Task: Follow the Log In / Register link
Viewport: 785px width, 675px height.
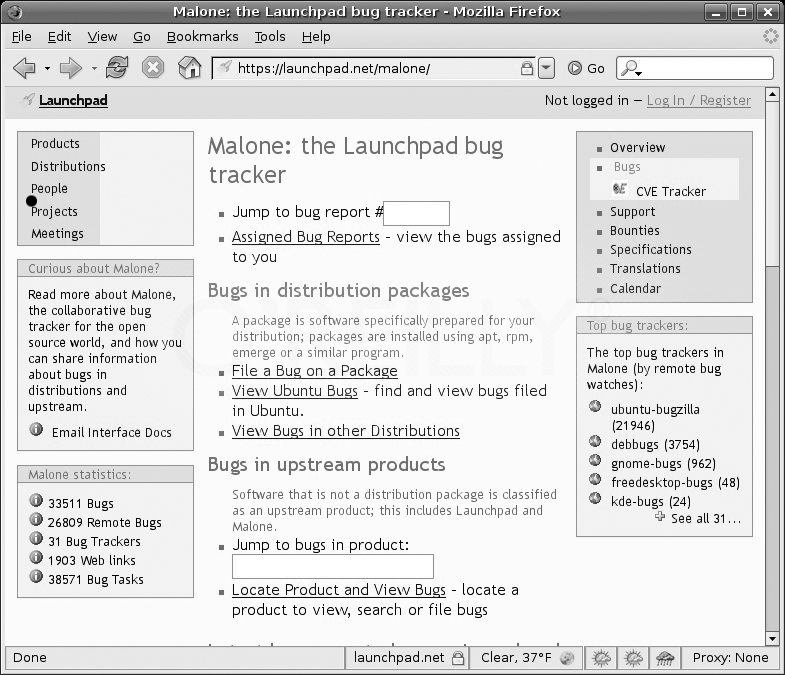Action: click(x=698, y=100)
